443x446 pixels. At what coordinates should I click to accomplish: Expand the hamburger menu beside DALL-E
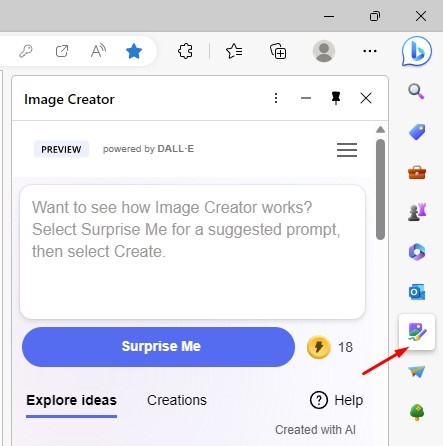click(x=347, y=150)
